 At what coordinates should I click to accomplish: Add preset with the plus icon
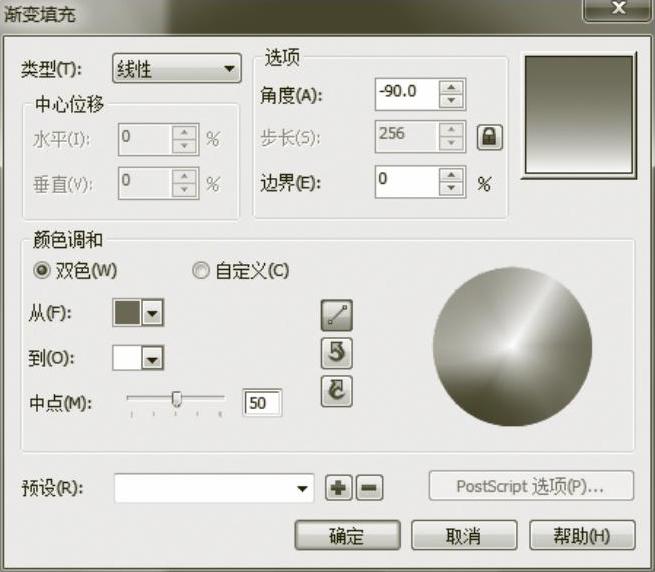click(x=338, y=488)
